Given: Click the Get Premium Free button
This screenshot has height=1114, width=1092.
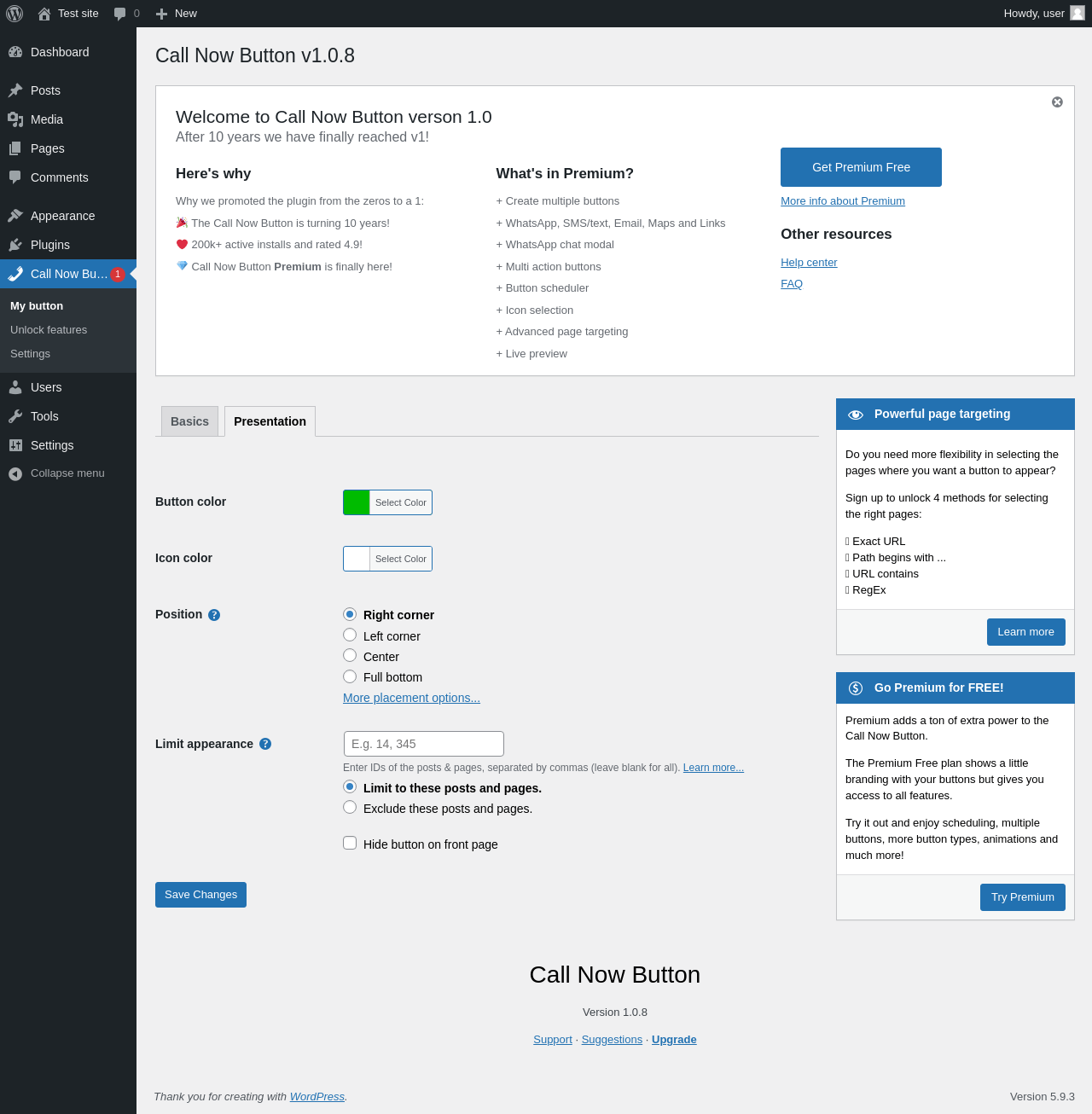Looking at the screenshot, I should (861, 167).
